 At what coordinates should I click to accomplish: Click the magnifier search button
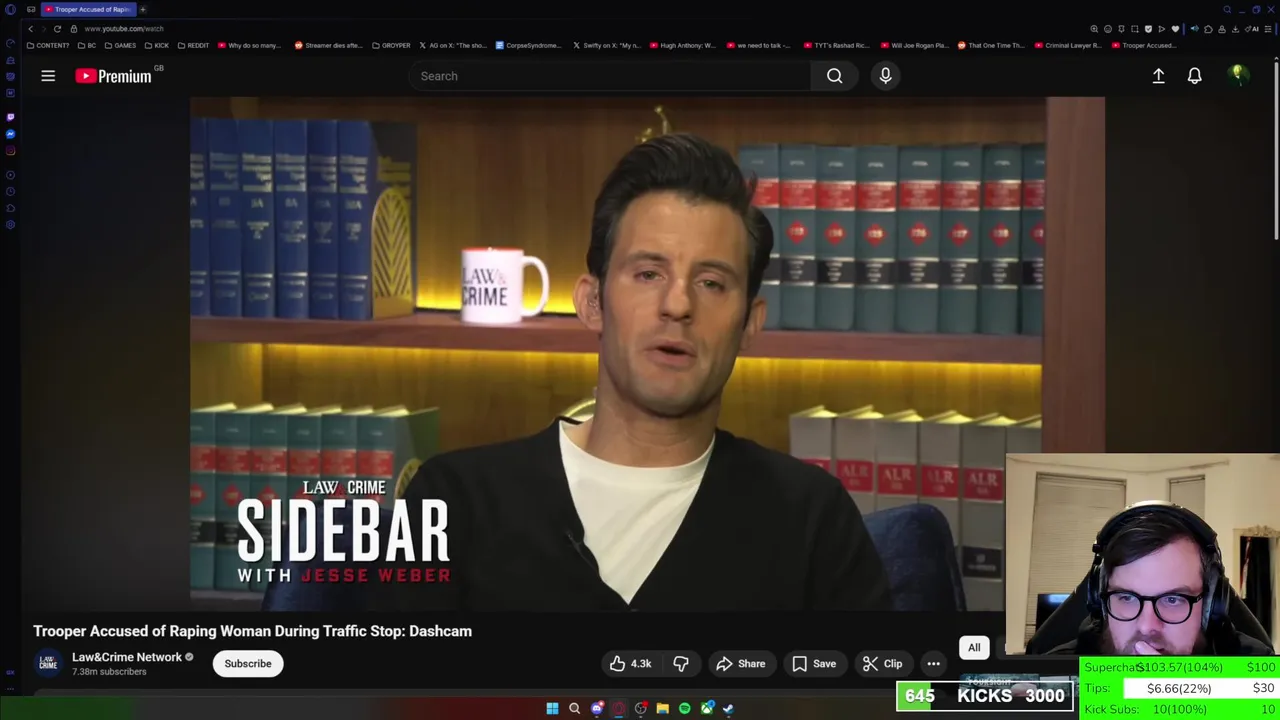[834, 76]
